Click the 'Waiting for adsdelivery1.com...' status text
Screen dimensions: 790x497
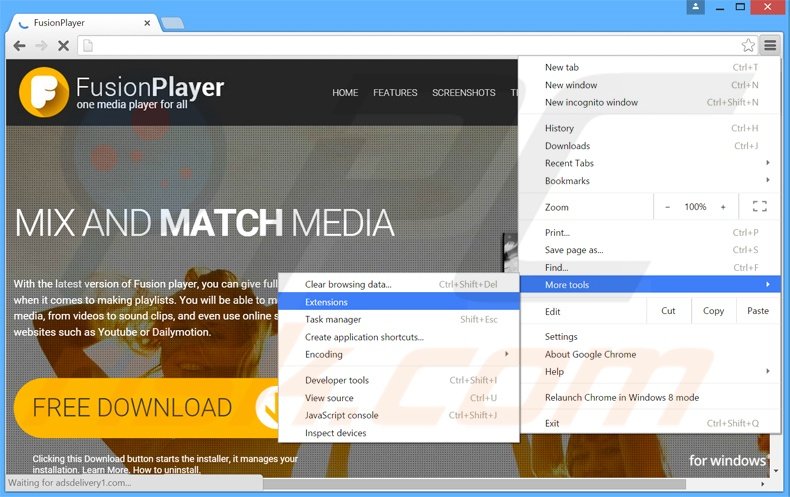pos(70,483)
